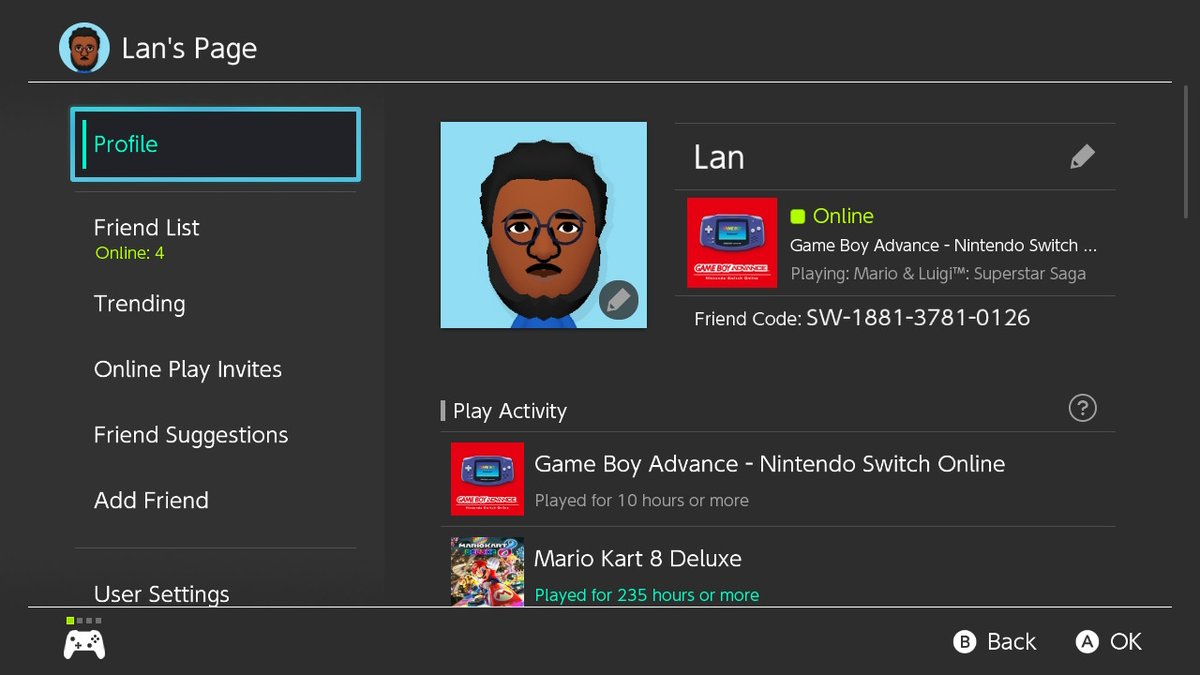Click 'Playing: Mario & Luigi: Superstar Saga' text
This screenshot has width=1200, height=675.
[x=938, y=273]
